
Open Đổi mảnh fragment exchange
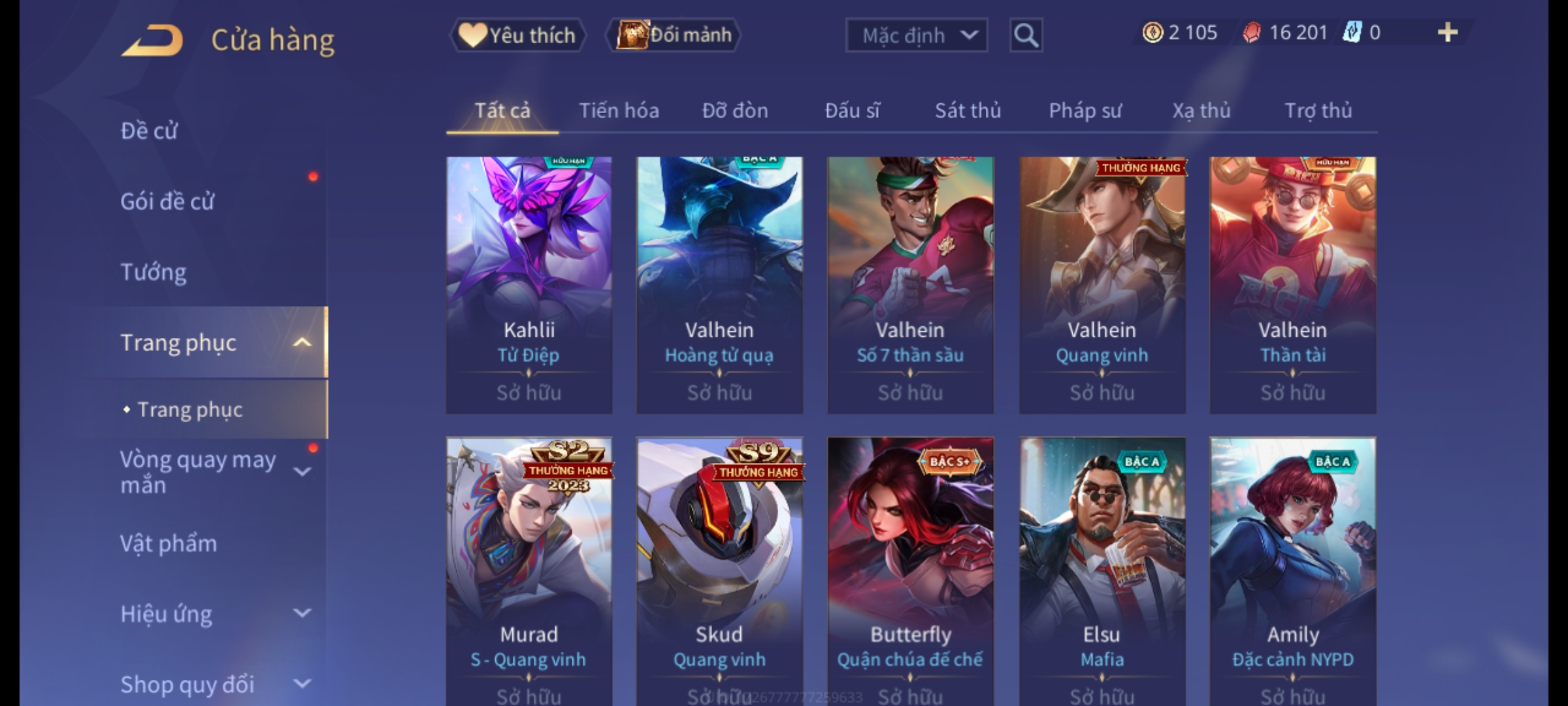tap(674, 35)
